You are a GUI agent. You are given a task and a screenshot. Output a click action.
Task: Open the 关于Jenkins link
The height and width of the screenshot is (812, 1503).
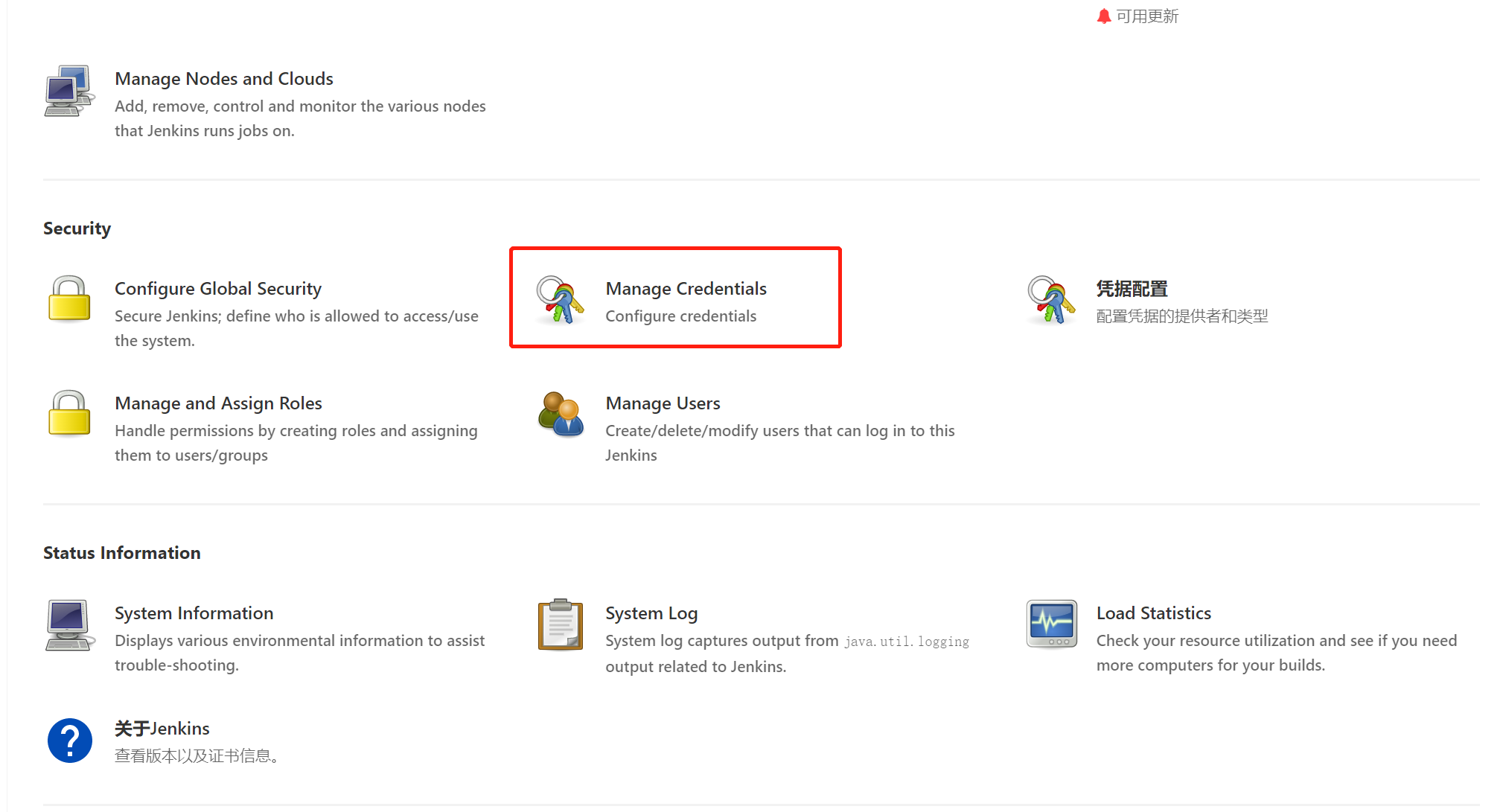pos(162,729)
